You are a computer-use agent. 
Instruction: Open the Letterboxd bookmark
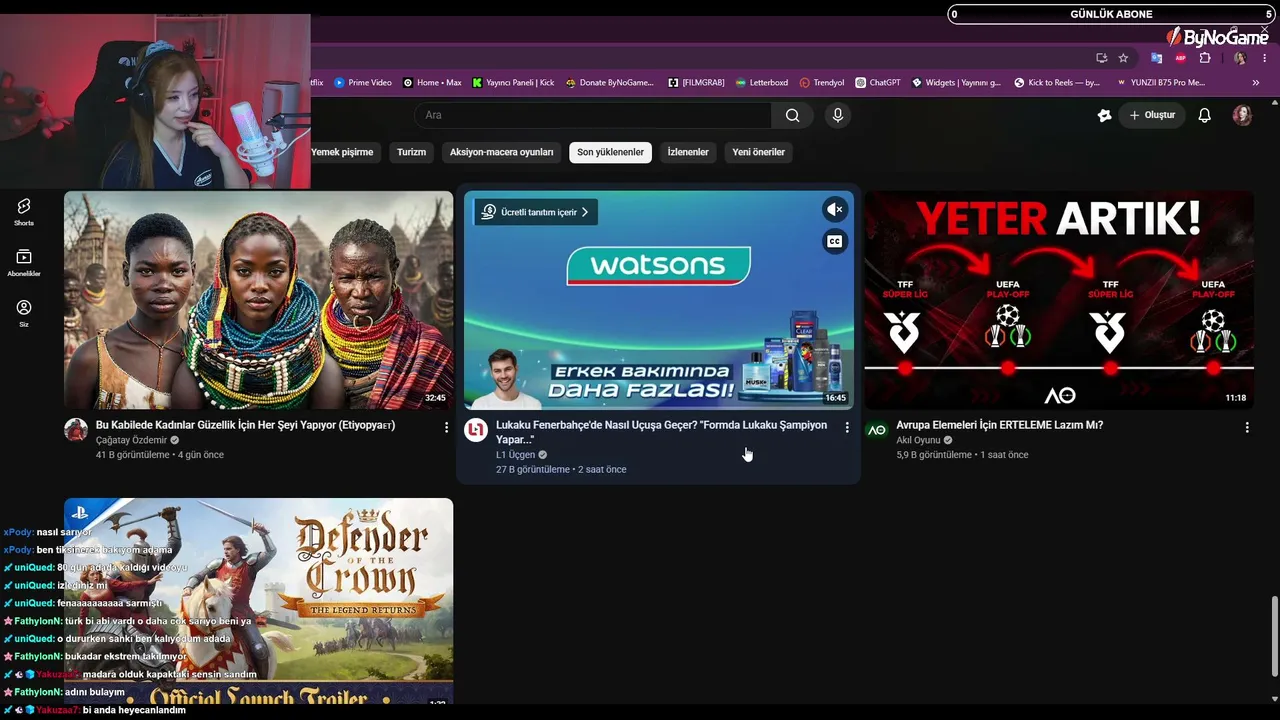click(x=761, y=82)
